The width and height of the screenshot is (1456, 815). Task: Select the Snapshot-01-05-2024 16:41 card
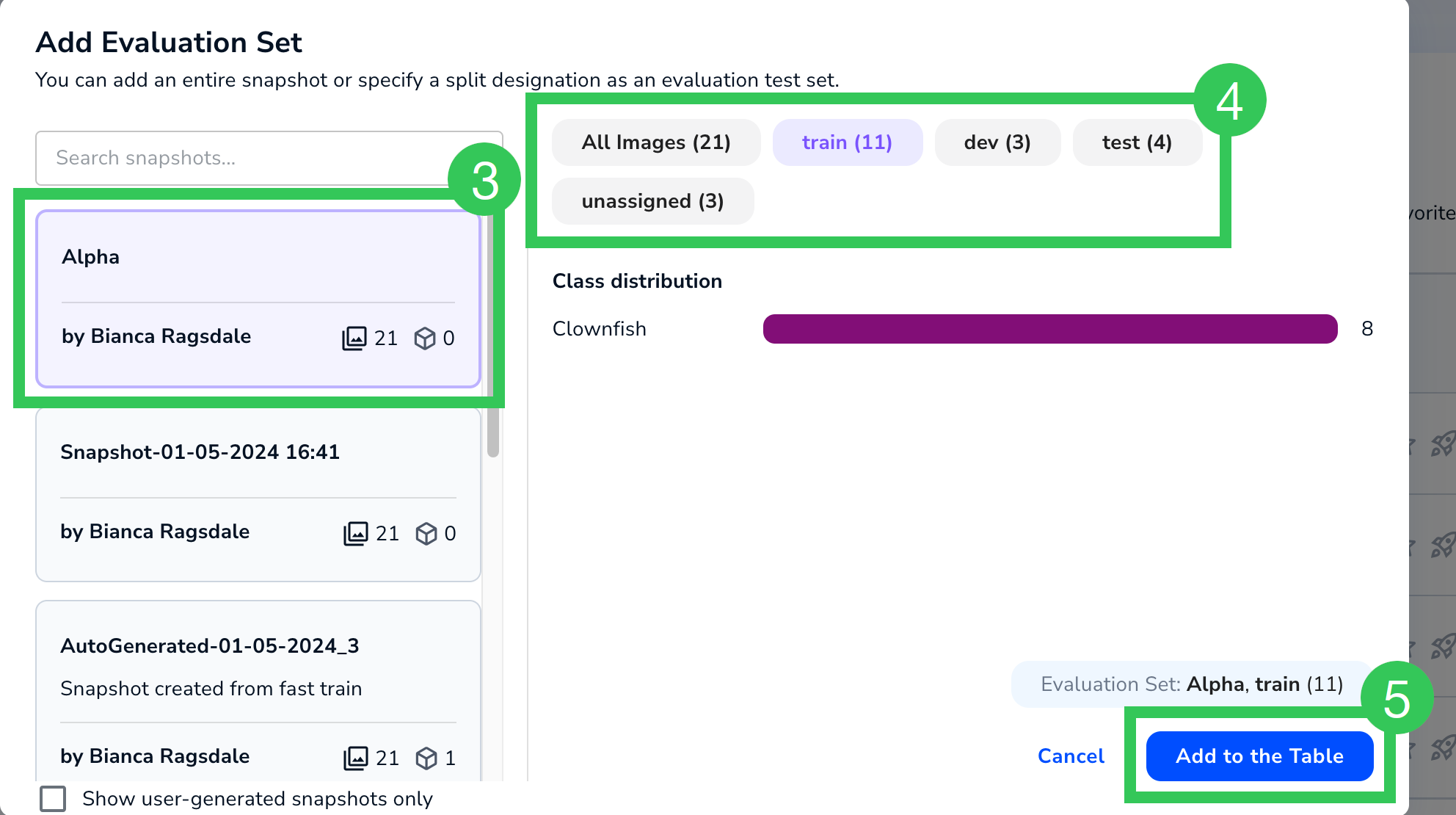257,493
